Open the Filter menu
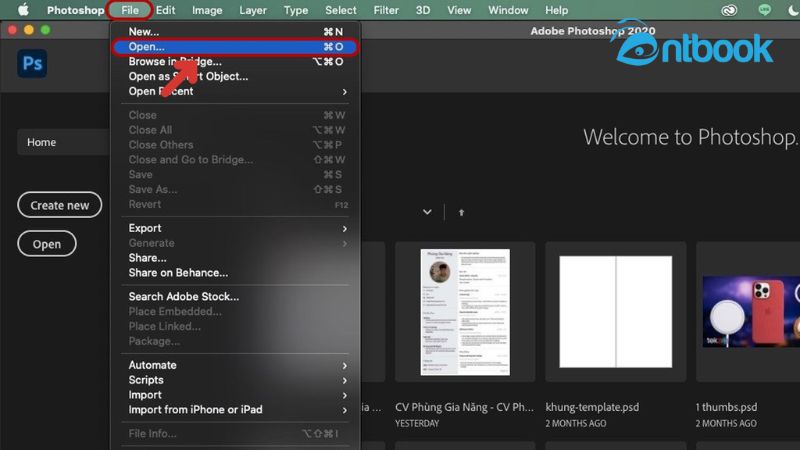The height and width of the screenshot is (450, 800). (x=386, y=10)
